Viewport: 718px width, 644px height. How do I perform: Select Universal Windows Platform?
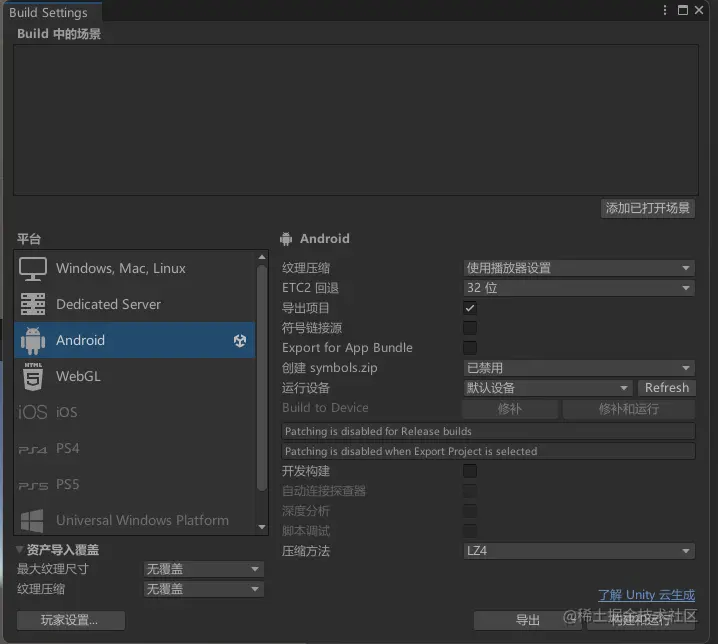[x=135, y=520]
